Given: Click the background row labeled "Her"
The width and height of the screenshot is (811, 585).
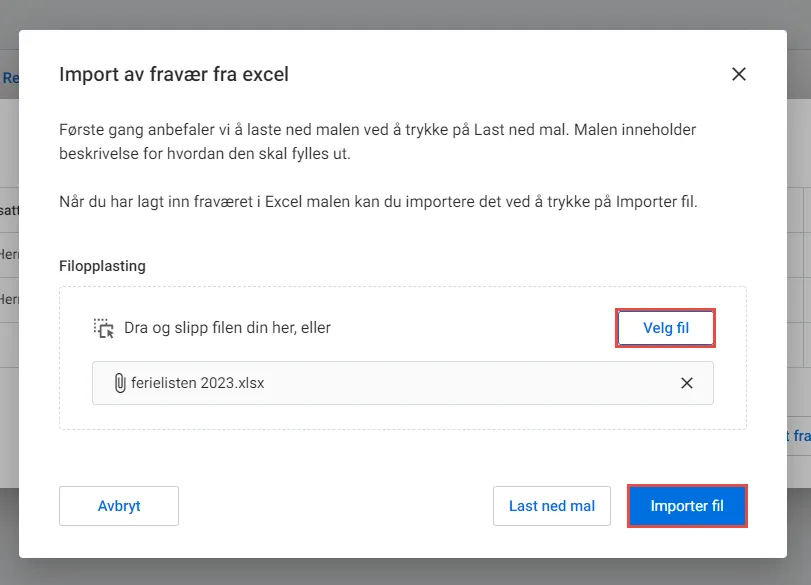Looking at the screenshot, I should (x=9, y=255).
